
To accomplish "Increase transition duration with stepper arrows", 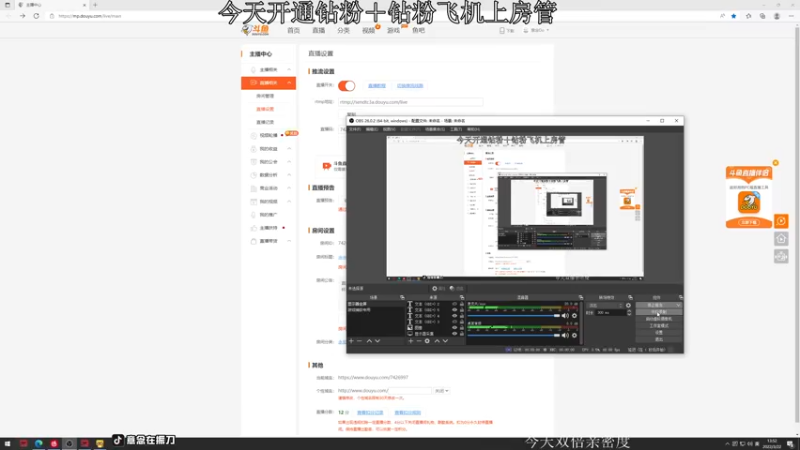I will click(x=629, y=311).
